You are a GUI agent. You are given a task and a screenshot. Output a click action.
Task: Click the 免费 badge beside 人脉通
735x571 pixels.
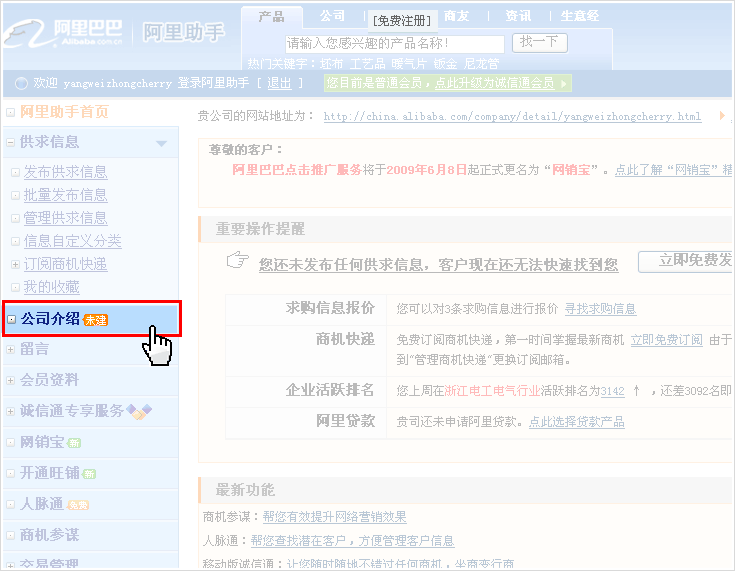coord(78,505)
